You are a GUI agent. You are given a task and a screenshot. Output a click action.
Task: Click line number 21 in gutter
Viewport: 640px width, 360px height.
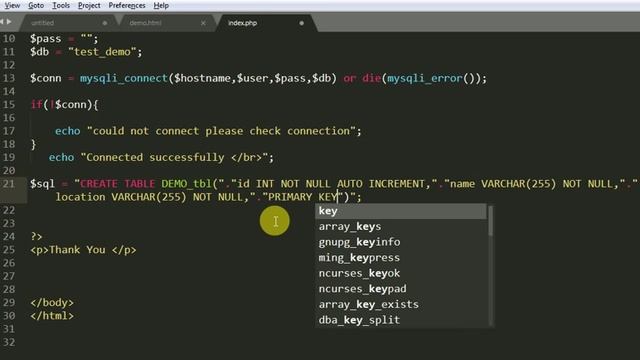[x=9, y=184]
